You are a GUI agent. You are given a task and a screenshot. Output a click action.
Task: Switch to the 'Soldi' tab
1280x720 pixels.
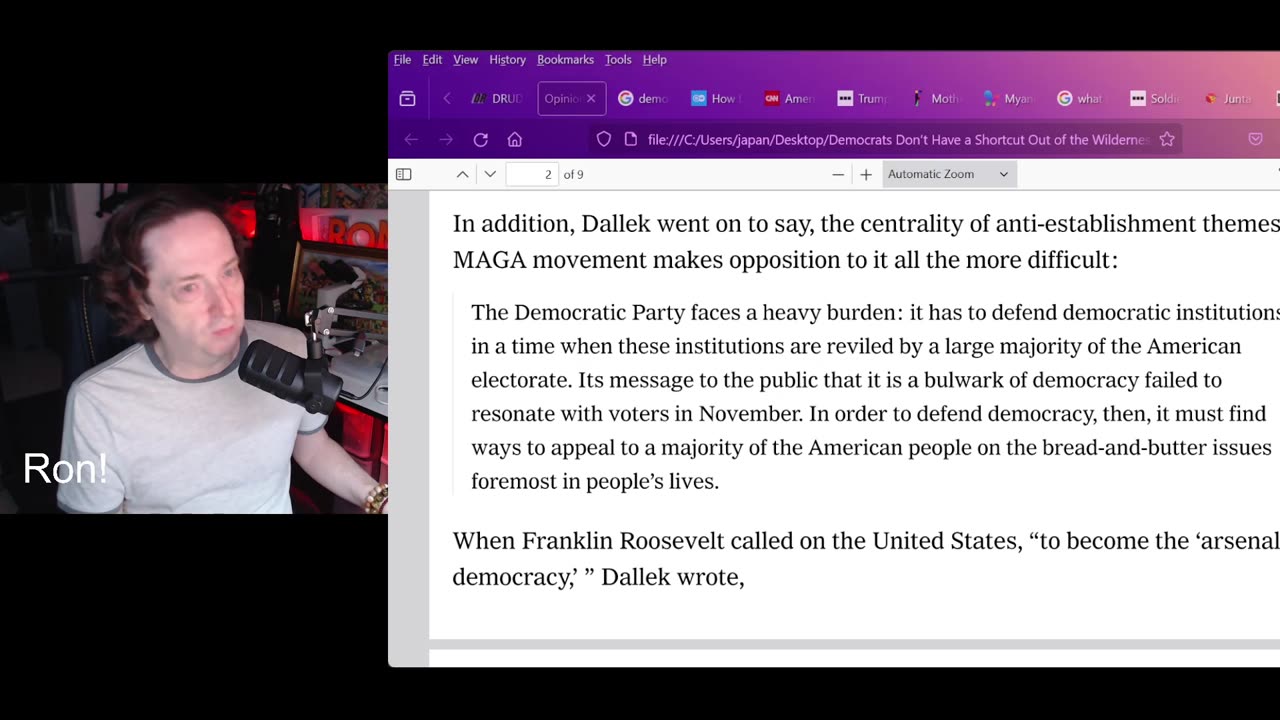[x=1154, y=99]
